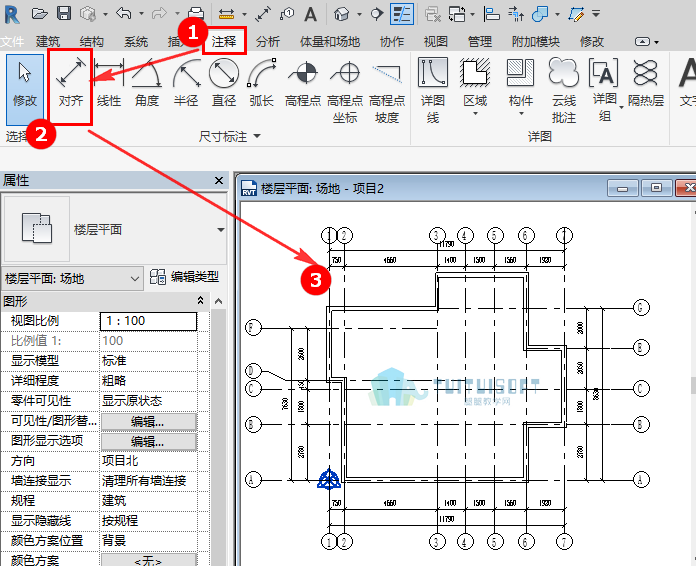The width and height of the screenshot is (696, 566).
Task: Select the 云线批注 revision cloud tool
Action: click(564, 91)
